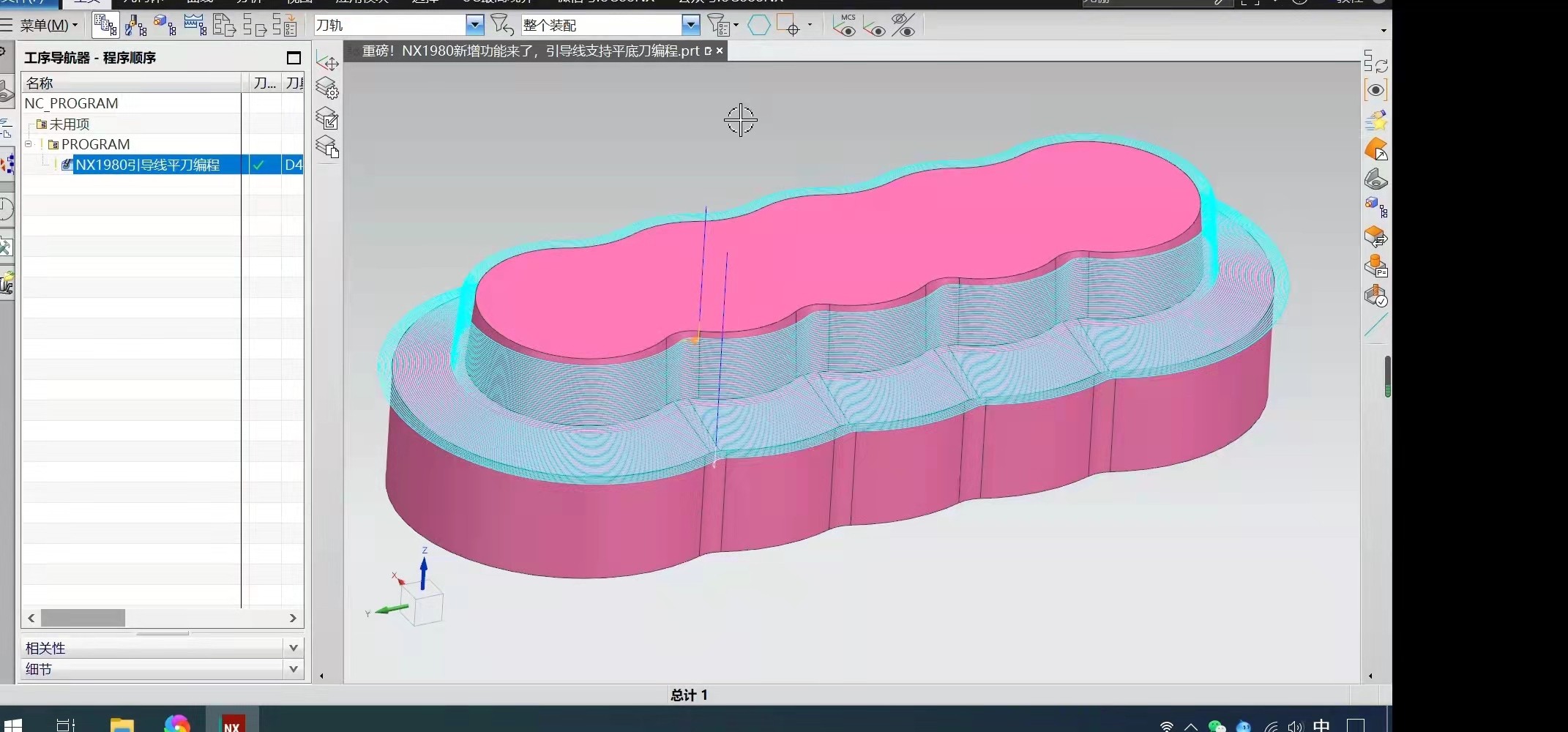
Task: Open Windows Start menu
Action: click(12, 725)
